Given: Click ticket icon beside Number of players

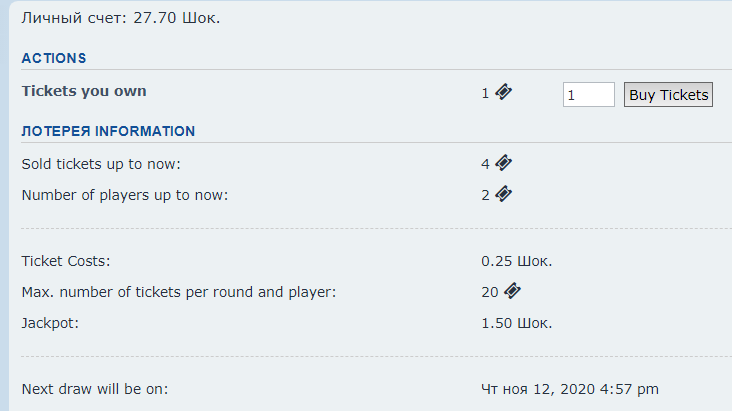Looking at the screenshot, I should tap(503, 194).
